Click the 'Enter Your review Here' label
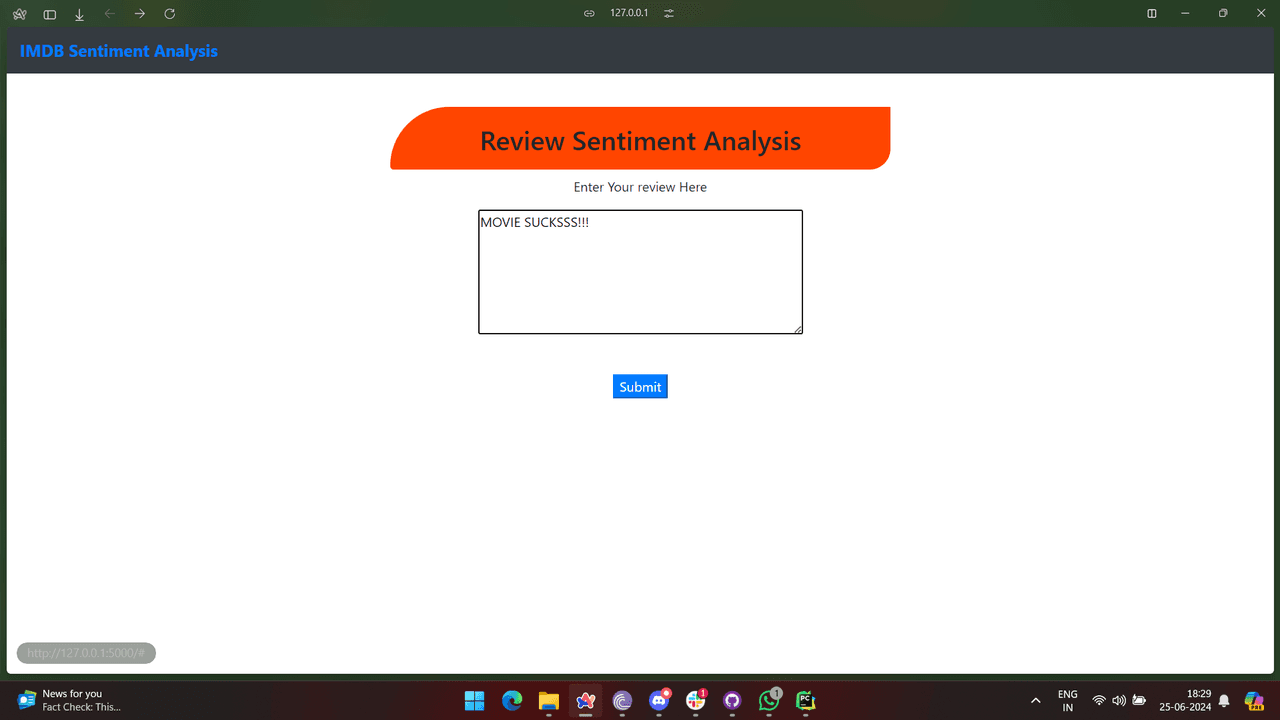Screen dimensions: 1280x720 640,187
